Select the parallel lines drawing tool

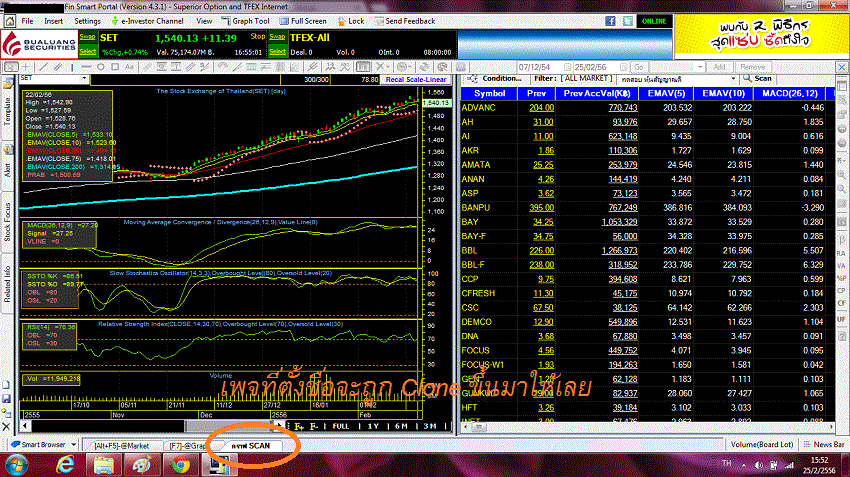coord(57,67)
